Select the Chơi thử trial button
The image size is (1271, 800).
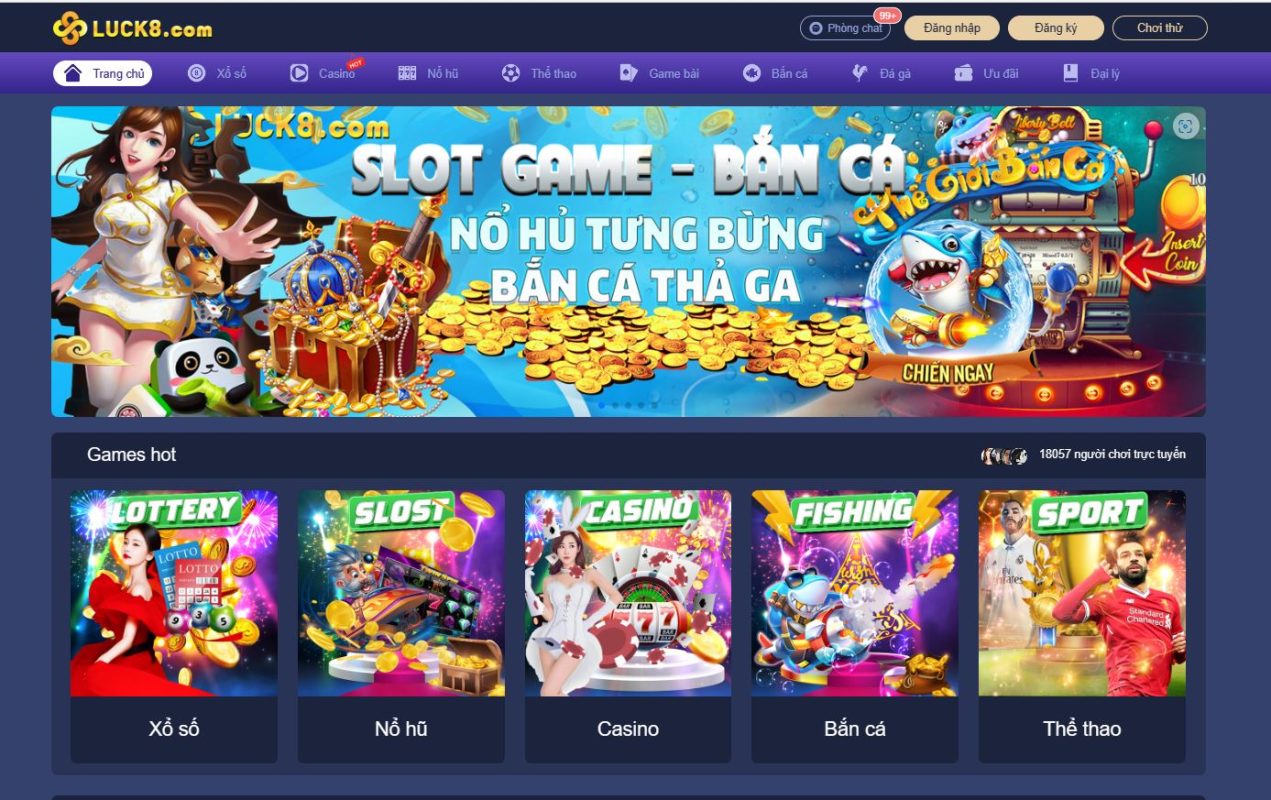pyautogui.click(x=1160, y=28)
